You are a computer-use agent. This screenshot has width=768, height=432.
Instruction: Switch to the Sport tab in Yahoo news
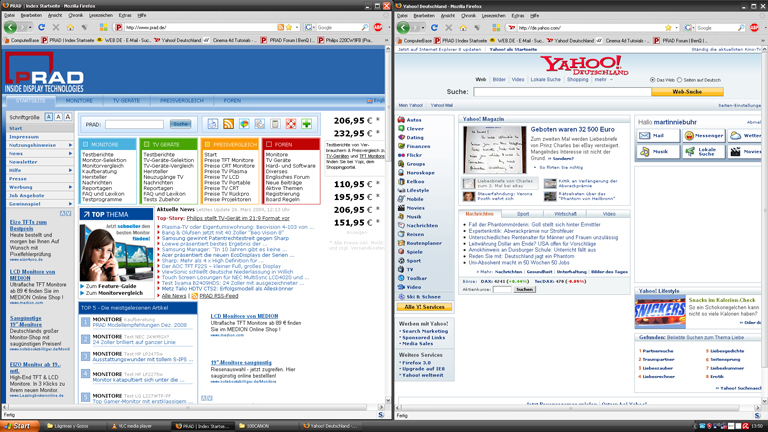coord(523,214)
